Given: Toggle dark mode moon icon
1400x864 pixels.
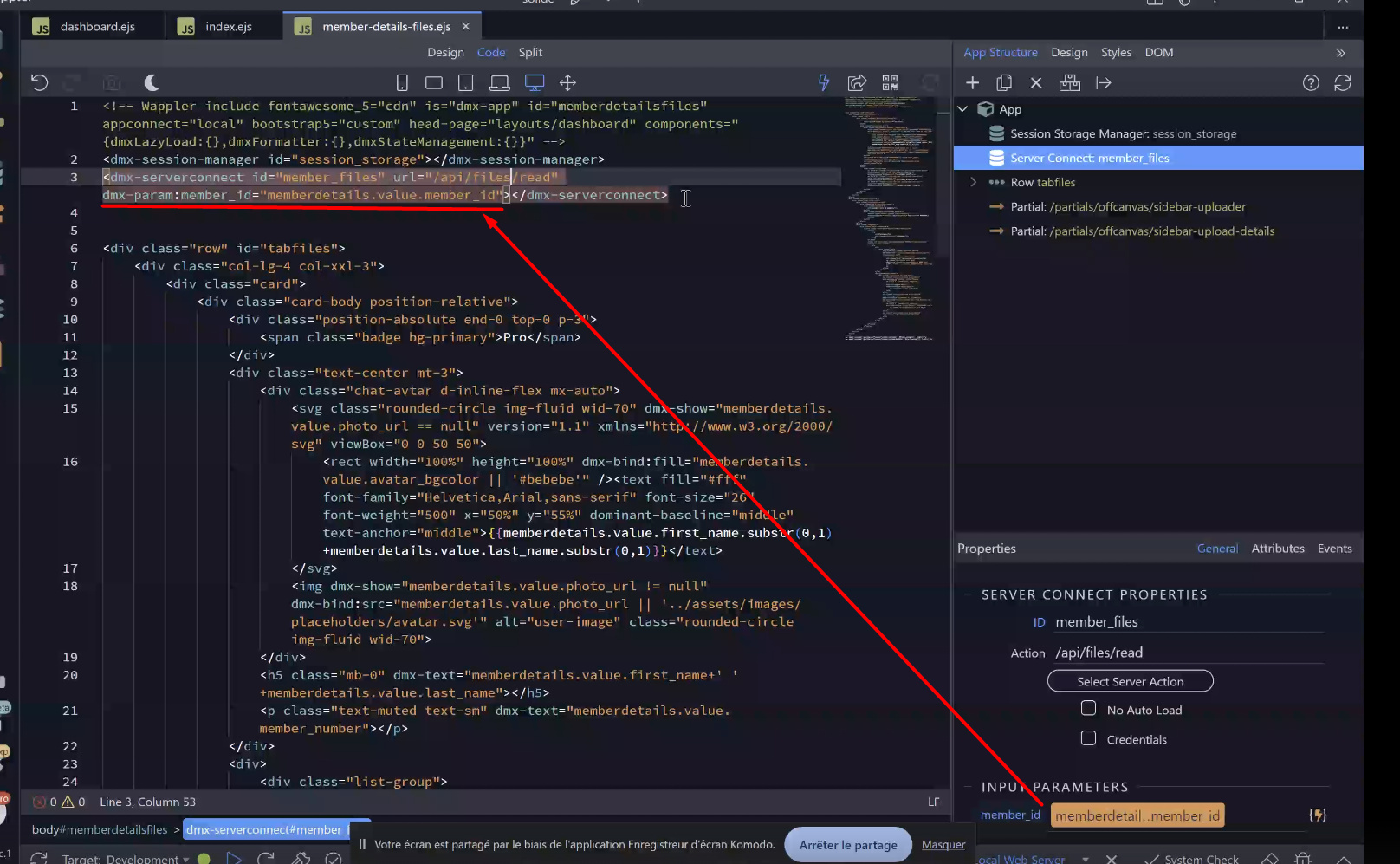Looking at the screenshot, I should 152,82.
